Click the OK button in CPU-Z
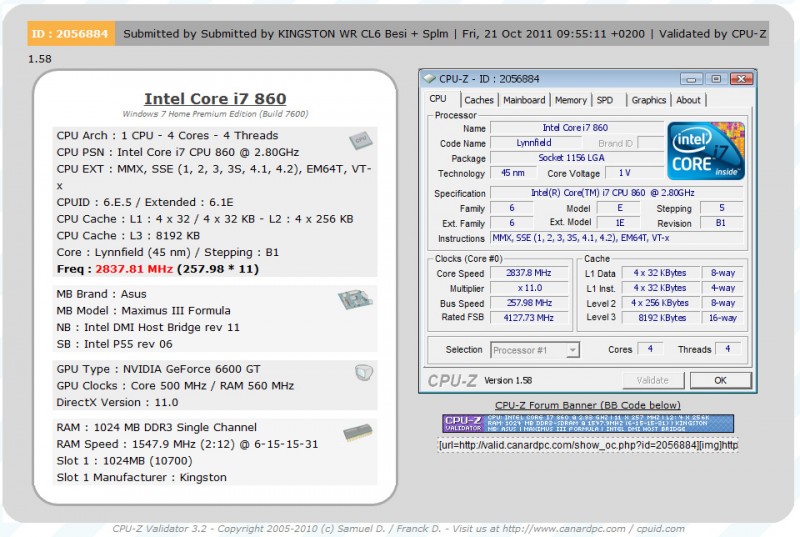The width and height of the screenshot is (800, 537). (720, 380)
